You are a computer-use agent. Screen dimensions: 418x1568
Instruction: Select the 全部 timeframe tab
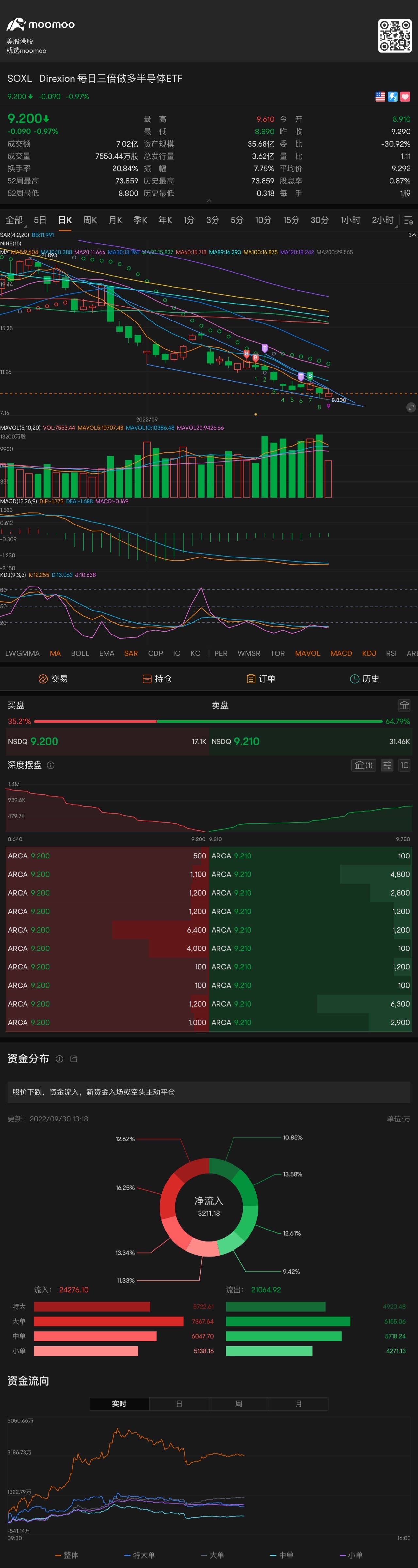[x=14, y=220]
